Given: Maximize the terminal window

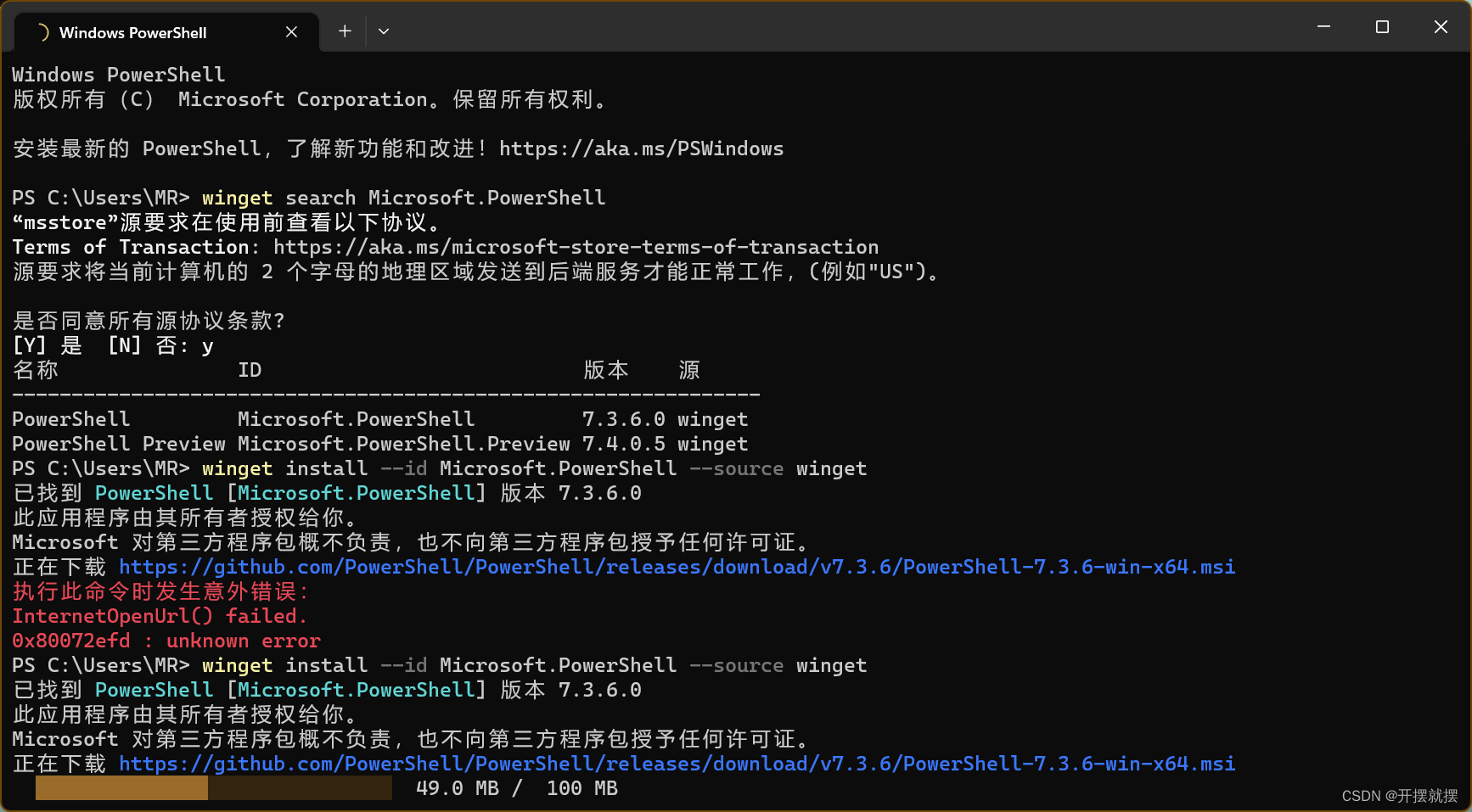Looking at the screenshot, I should [1382, 27].
